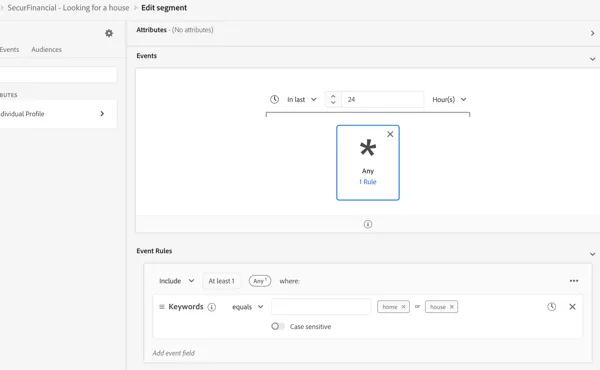This screenshot has height=370, width=600.
Task: Click the left panel search field
Action: (58, 75)
